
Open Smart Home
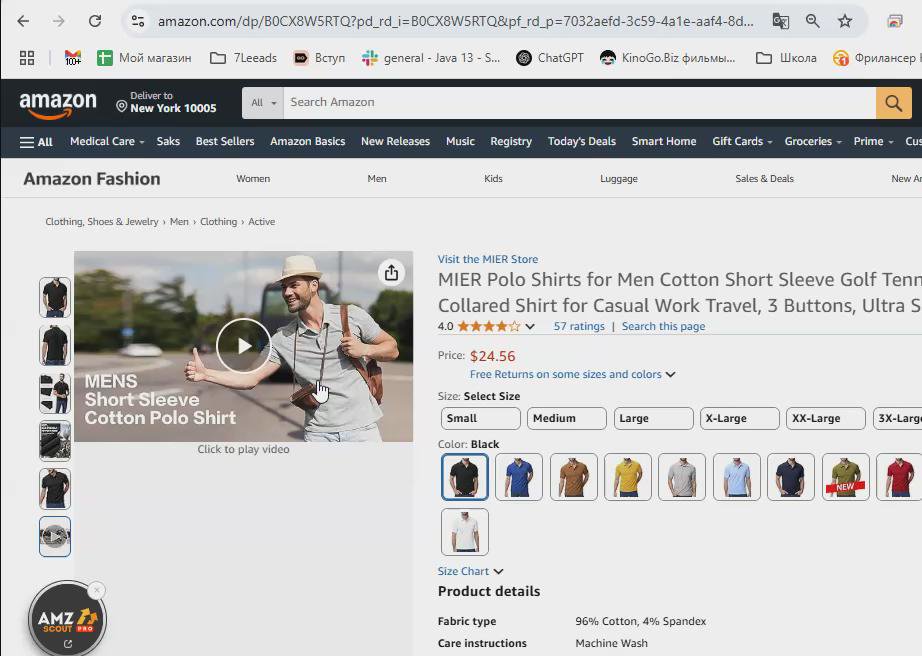(x=664, y=142)
